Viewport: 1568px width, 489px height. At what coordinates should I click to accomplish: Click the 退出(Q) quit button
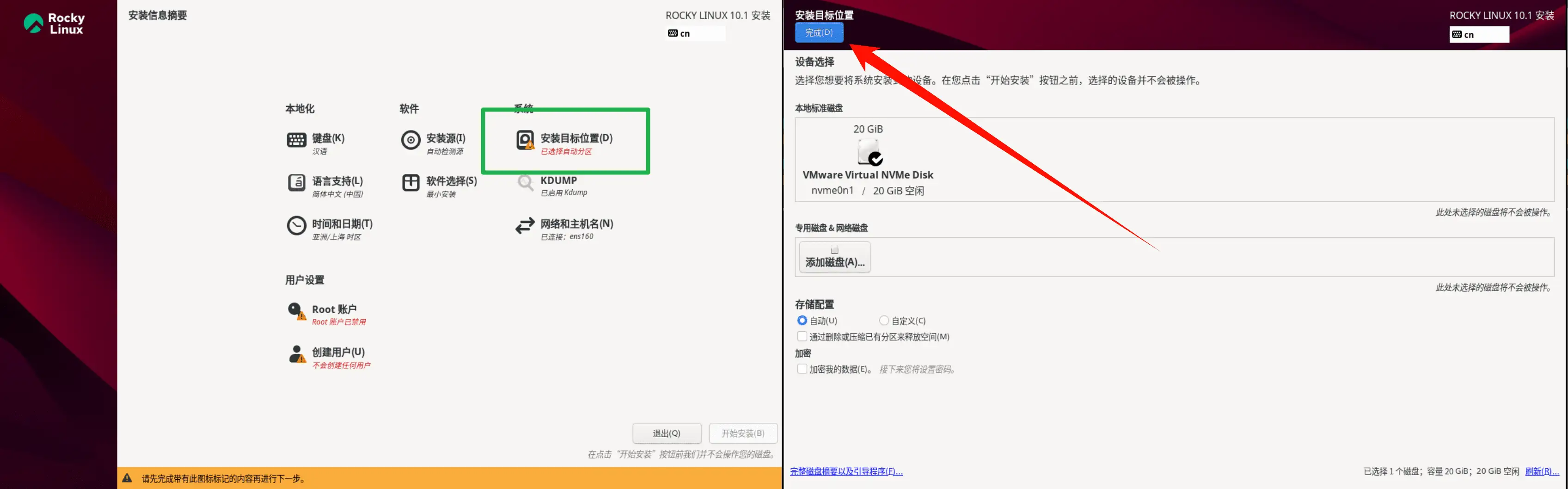point(667,433)
